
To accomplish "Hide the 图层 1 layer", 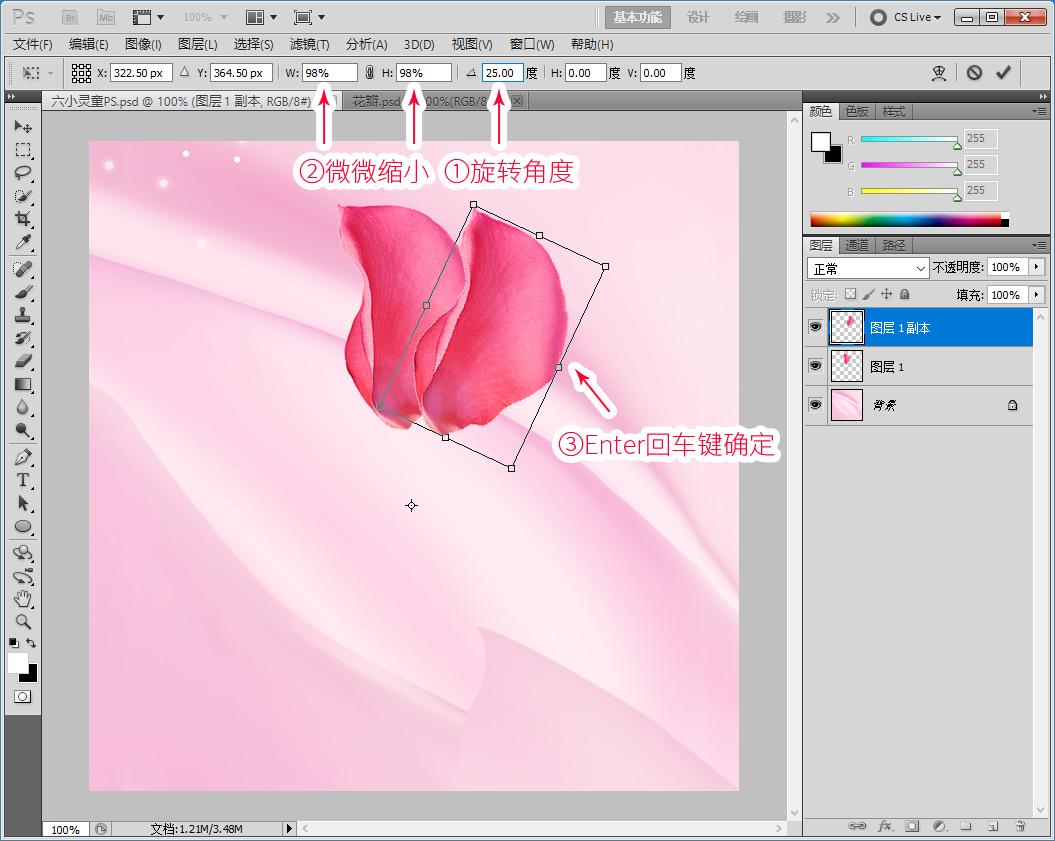I will pyautogui.click(x=815, y=366).
